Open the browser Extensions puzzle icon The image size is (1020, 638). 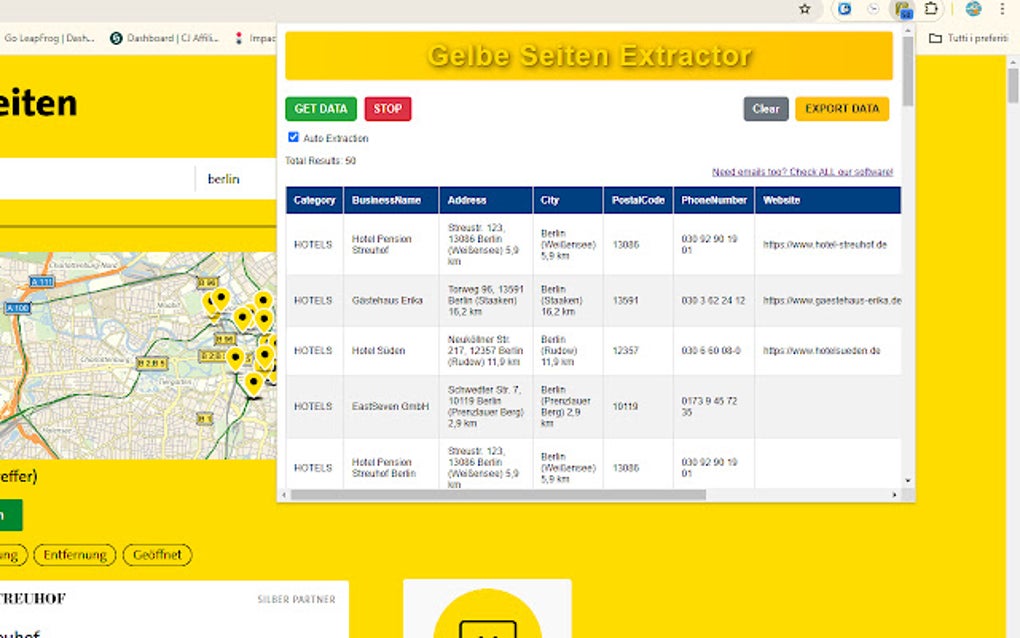[931, 9]
